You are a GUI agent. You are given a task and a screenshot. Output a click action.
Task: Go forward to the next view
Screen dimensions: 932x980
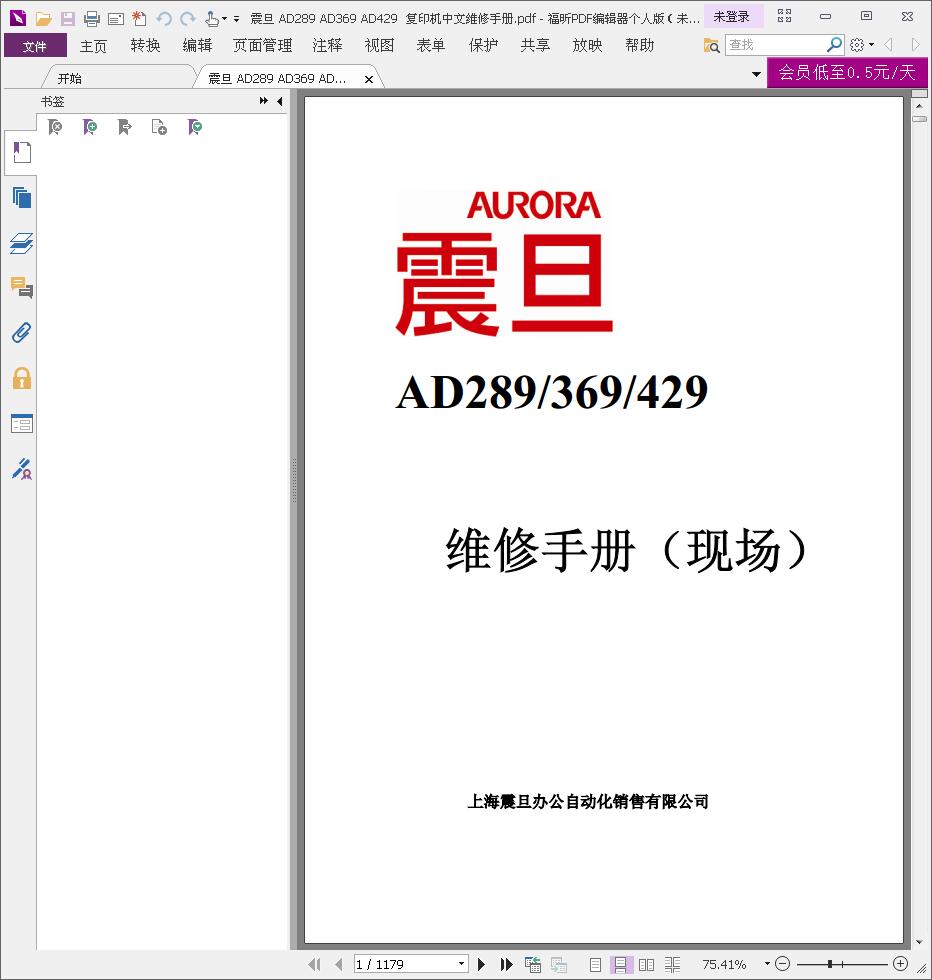pos(559,964)
